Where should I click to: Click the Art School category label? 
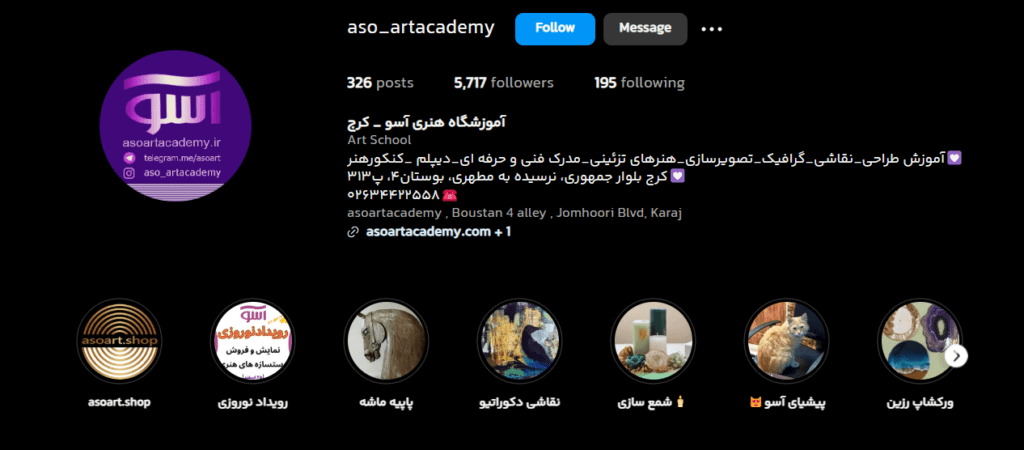point(379,140)
